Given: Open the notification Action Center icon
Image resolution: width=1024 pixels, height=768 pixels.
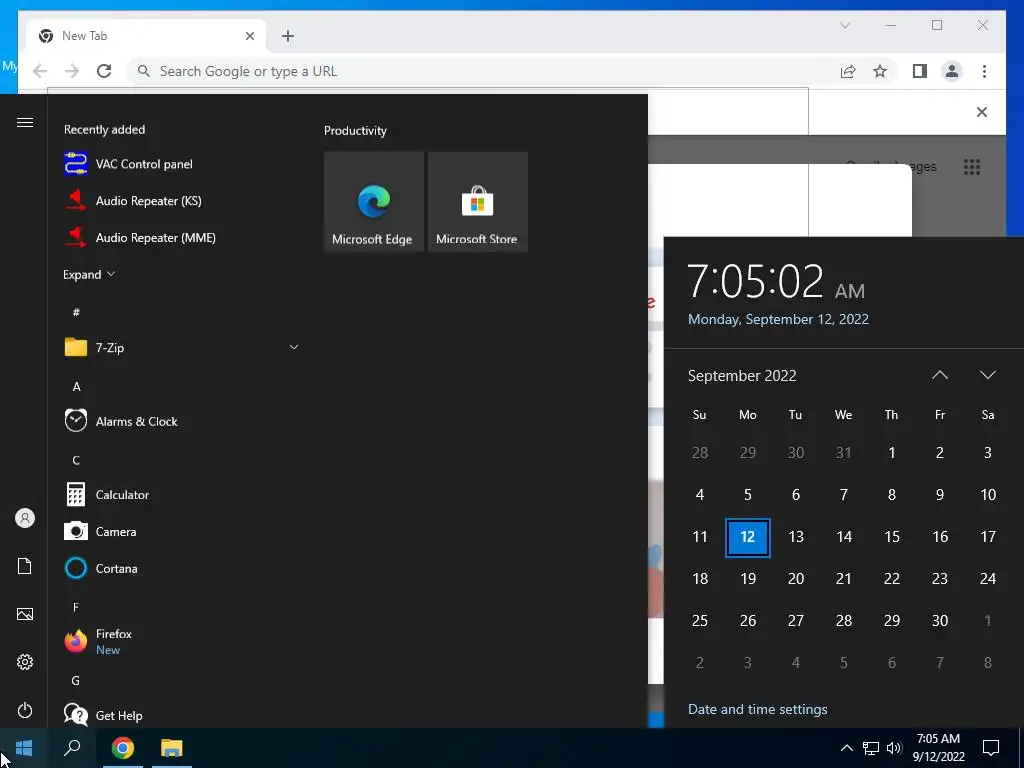Looking at the screenshot, I should click(x=991, y=748).
